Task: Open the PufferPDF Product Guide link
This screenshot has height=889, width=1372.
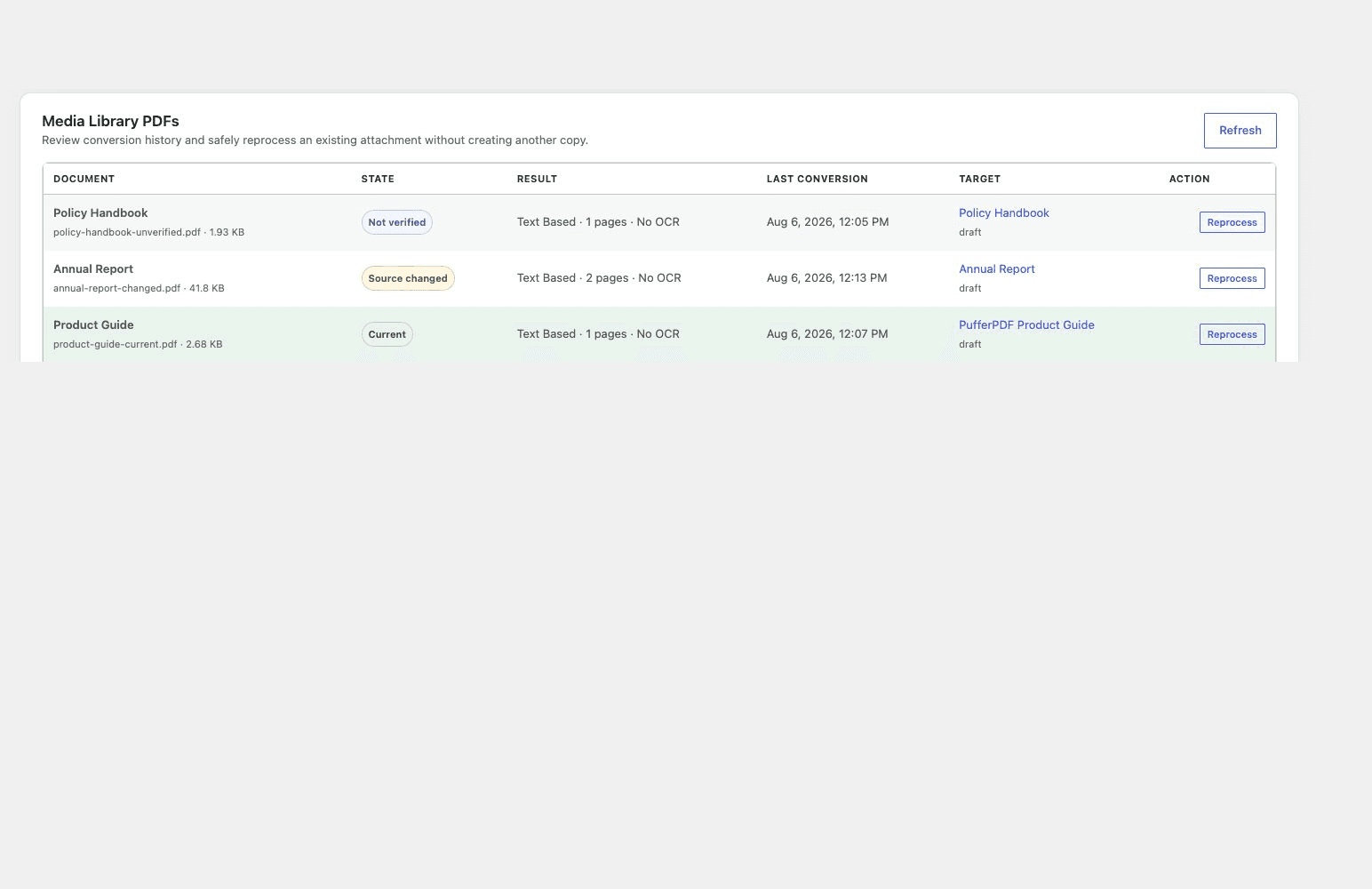Action: click(x=1026, y=325)
